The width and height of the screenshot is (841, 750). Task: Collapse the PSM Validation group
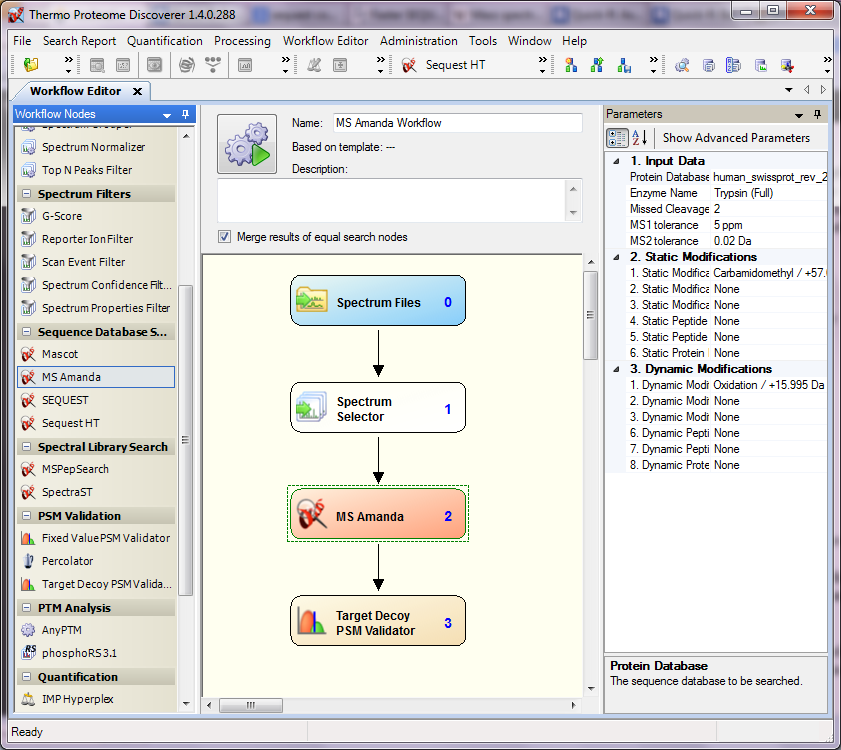[26, 516]
